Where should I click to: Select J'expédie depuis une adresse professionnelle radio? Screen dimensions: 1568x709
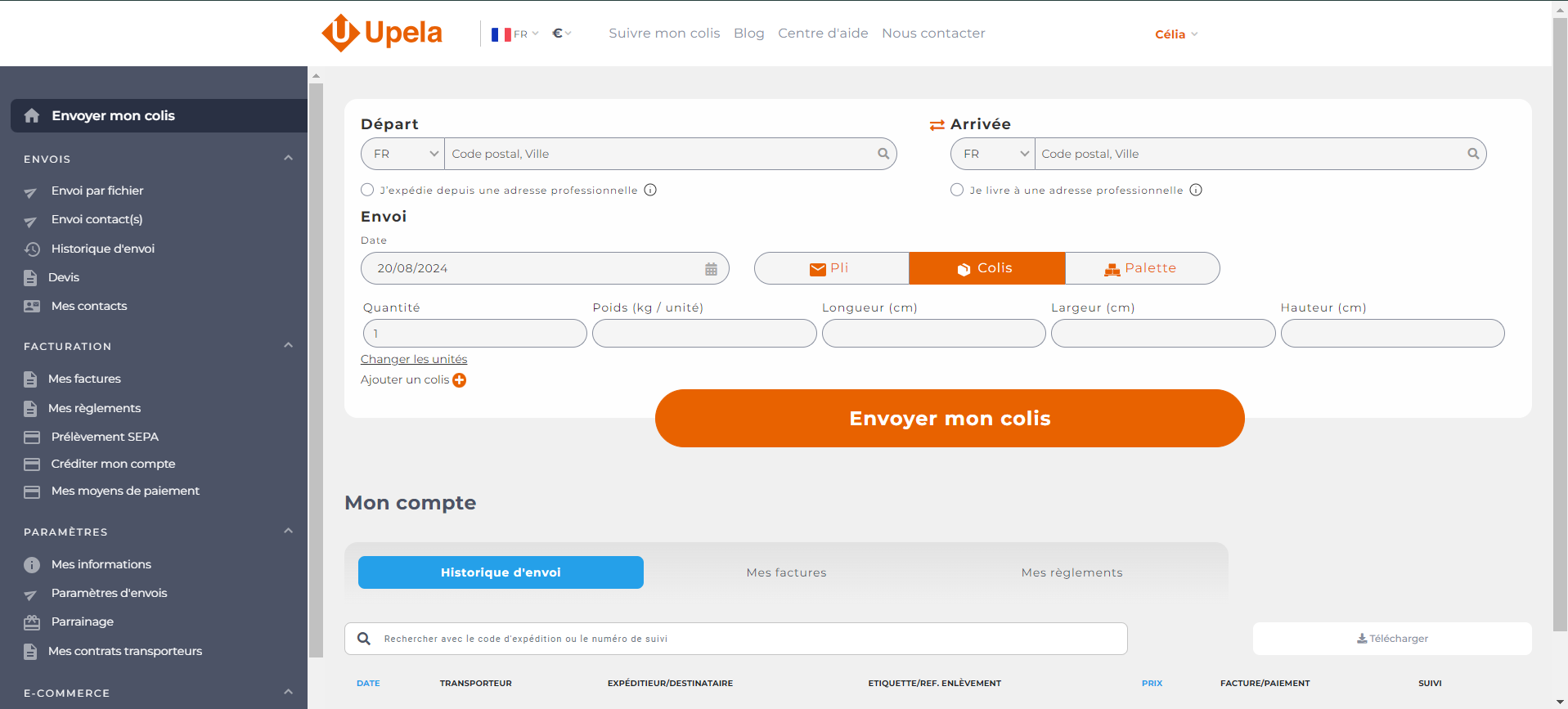tap(367, 190)
